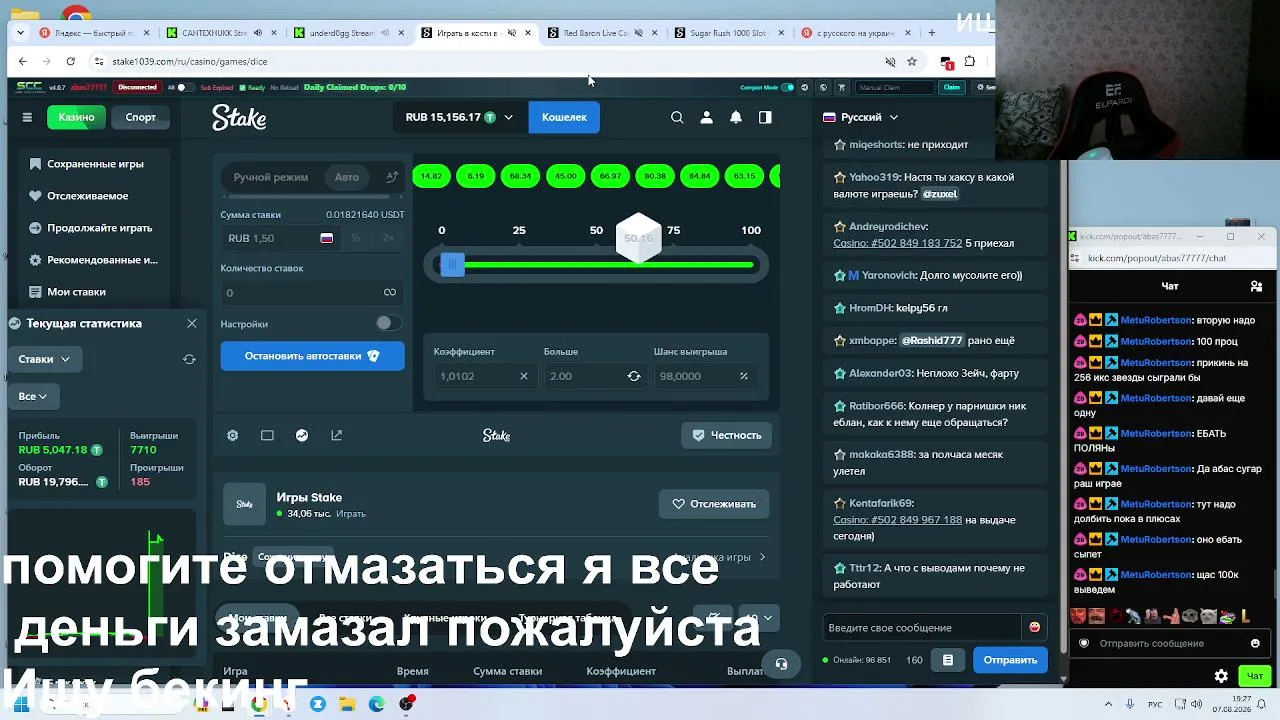Toggle the chat side panel icon

click(765, 117)
